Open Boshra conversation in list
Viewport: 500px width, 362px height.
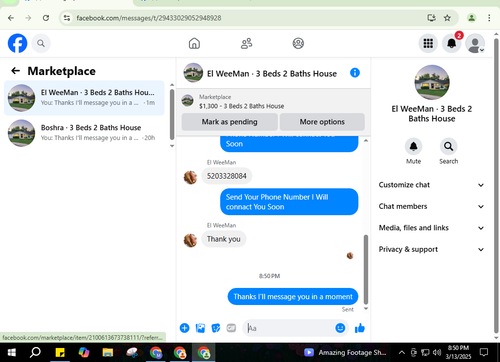tap(84, 133)
